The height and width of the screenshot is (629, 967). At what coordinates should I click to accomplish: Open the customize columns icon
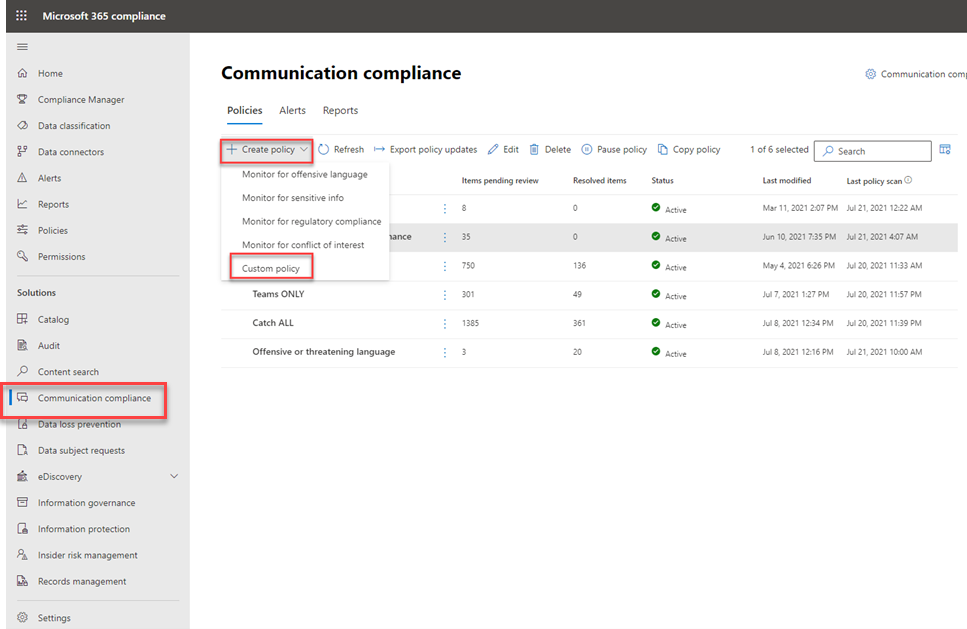coord(945,149)
